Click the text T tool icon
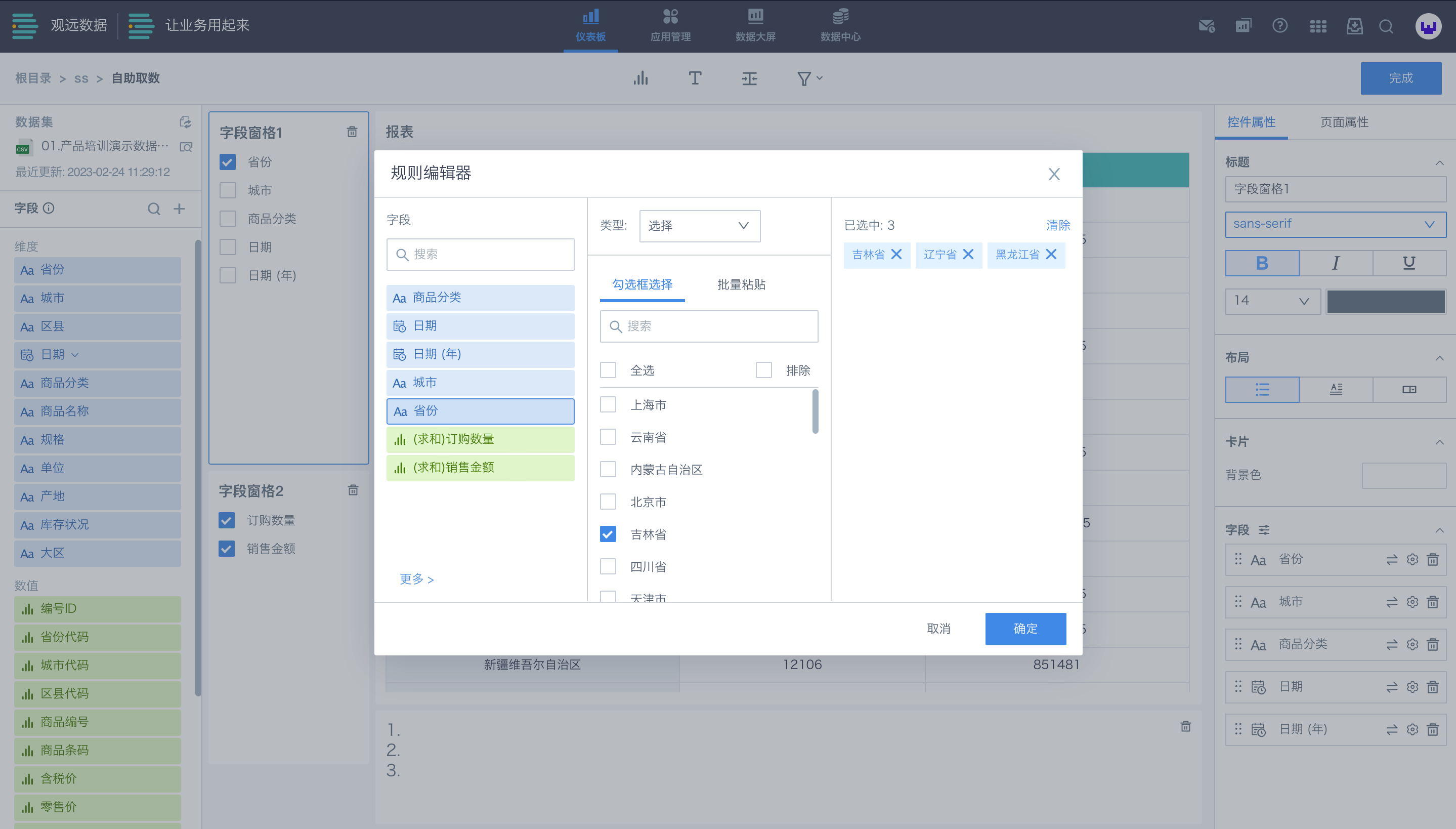The image size is (1456, 829). (695, 78)
